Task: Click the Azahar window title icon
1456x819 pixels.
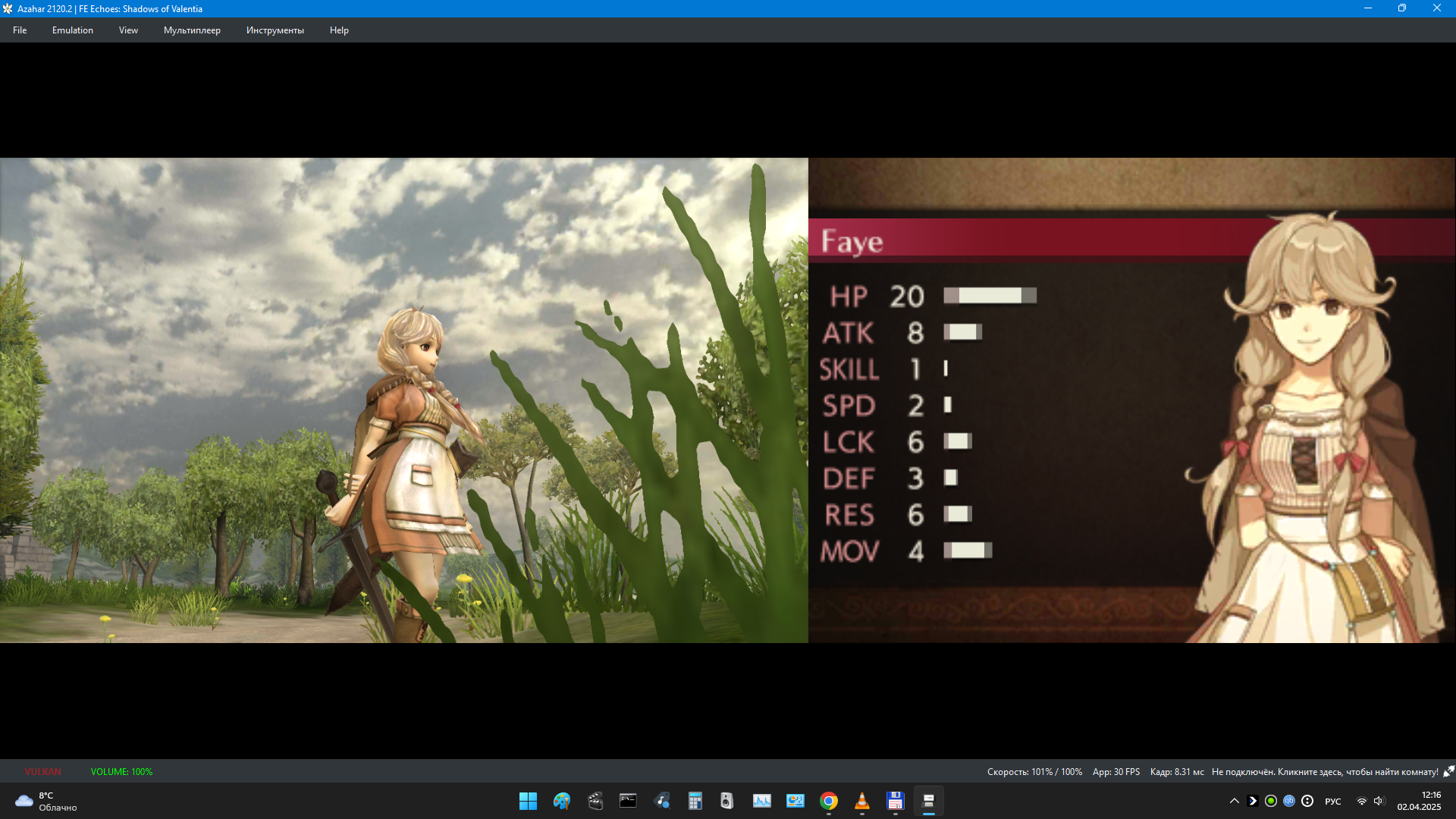Action: pos(8,8)
